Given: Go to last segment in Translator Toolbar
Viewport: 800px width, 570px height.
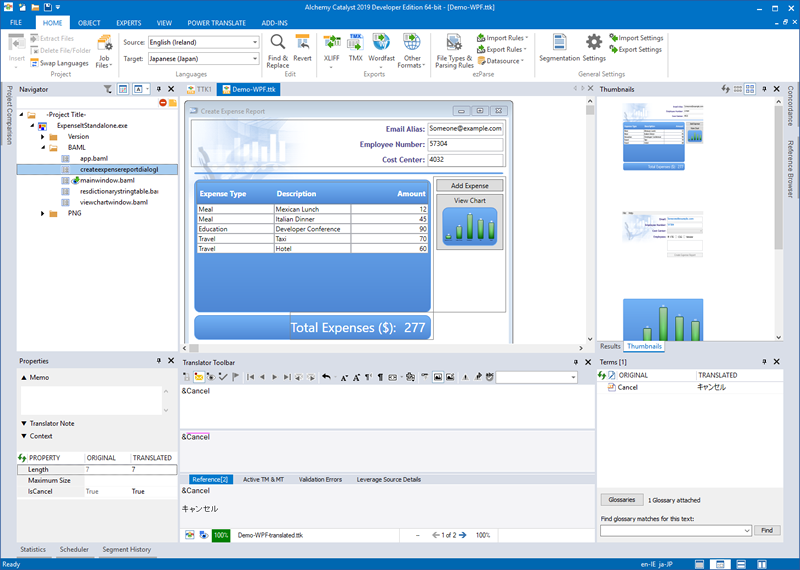Looking at the screenshot, I should pos(287,377).
